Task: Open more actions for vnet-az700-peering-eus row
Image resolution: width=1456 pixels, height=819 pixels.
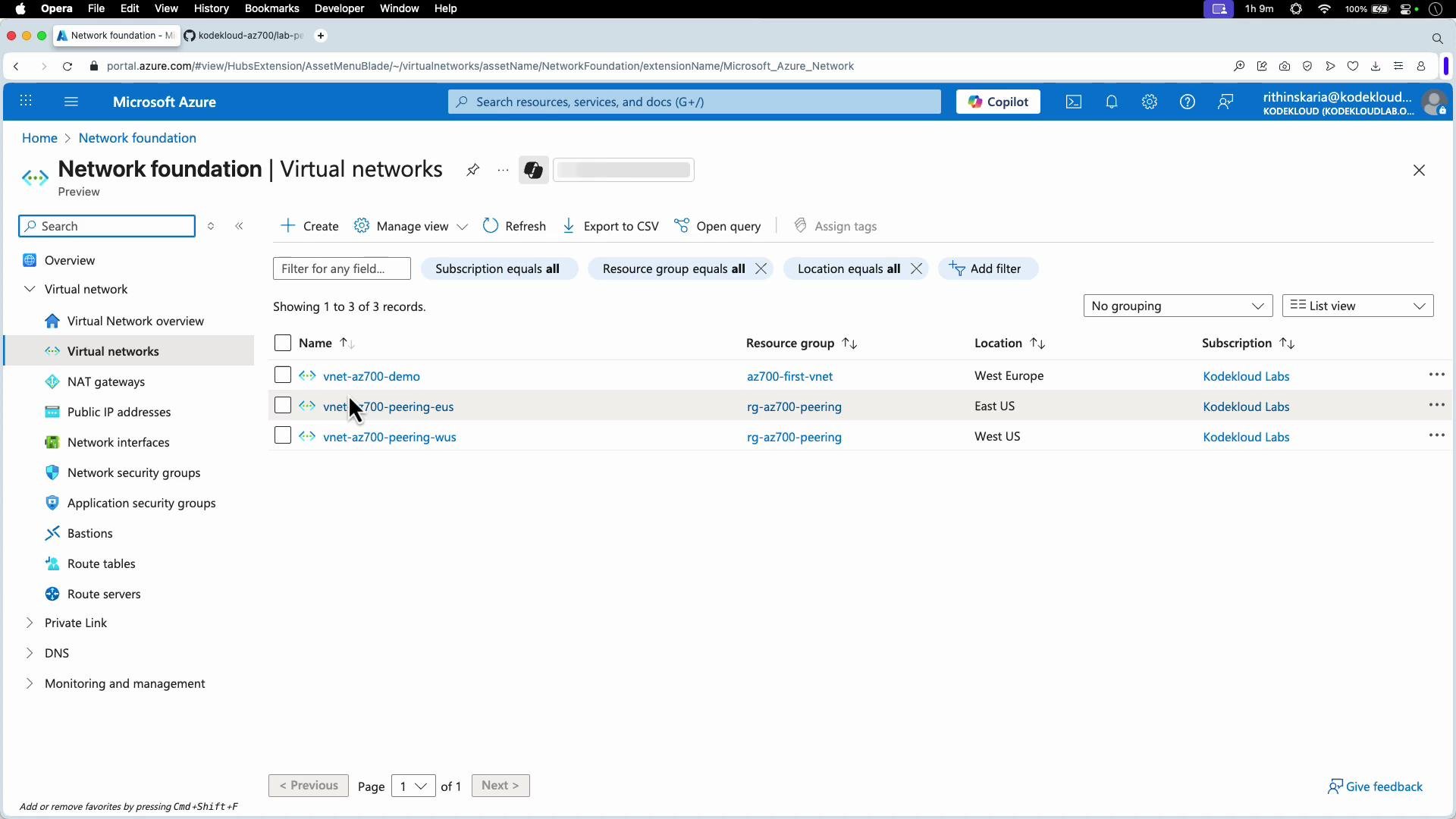Action: point(1436,405)
